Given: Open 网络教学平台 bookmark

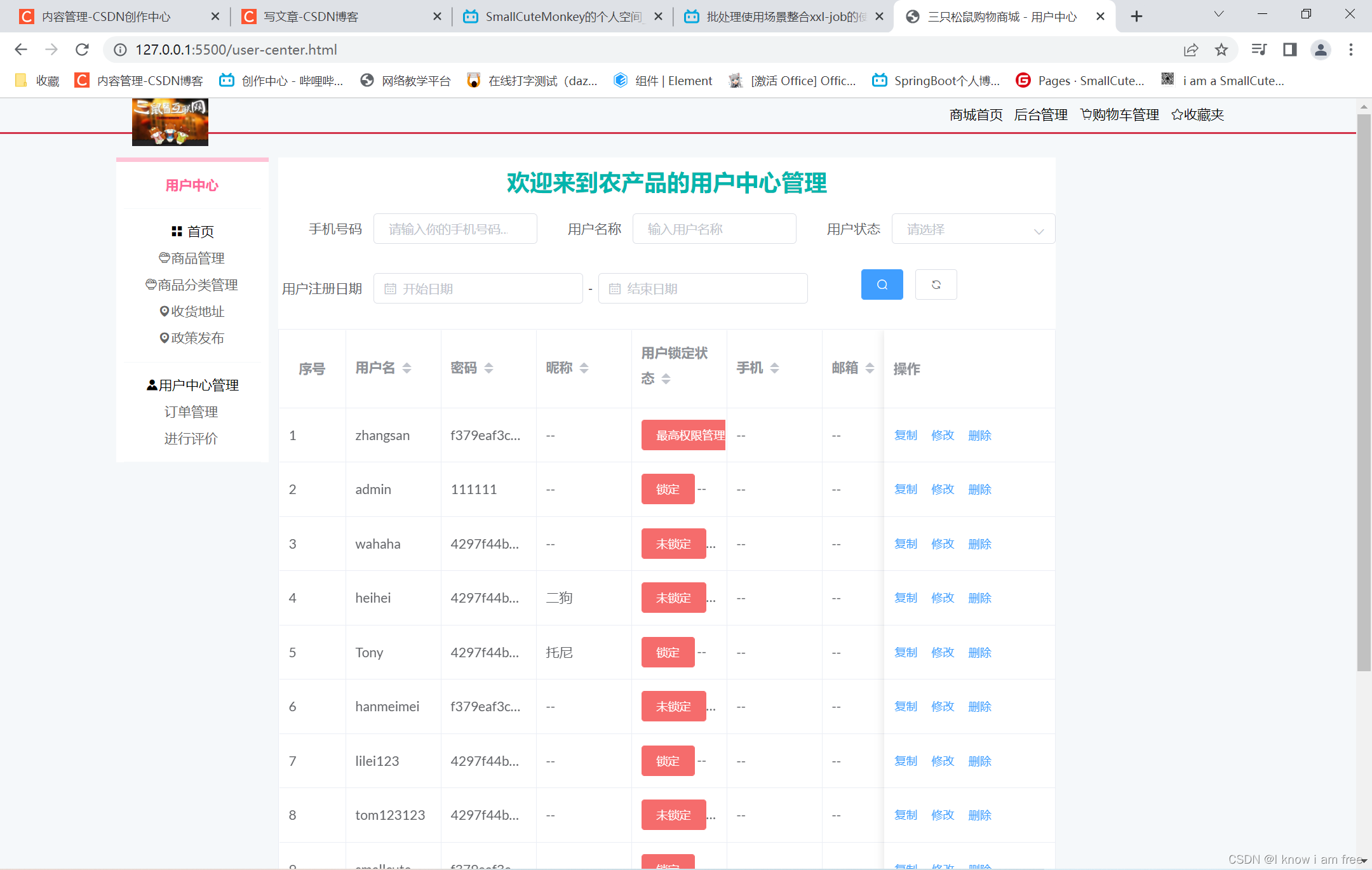Looking at the screenshot, I should point(405,81).
